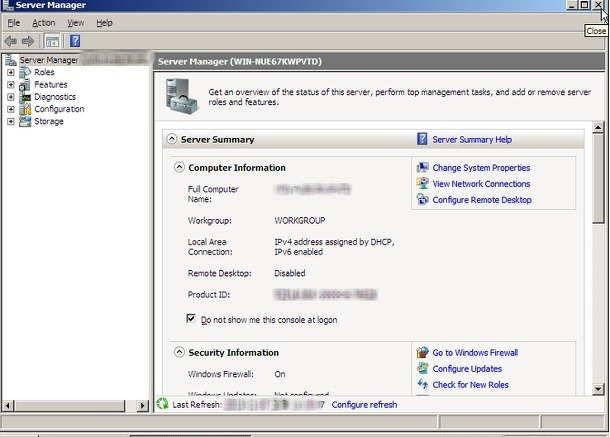Open the File menu
This screenshot has height=437, width=610.
(14, 23)
